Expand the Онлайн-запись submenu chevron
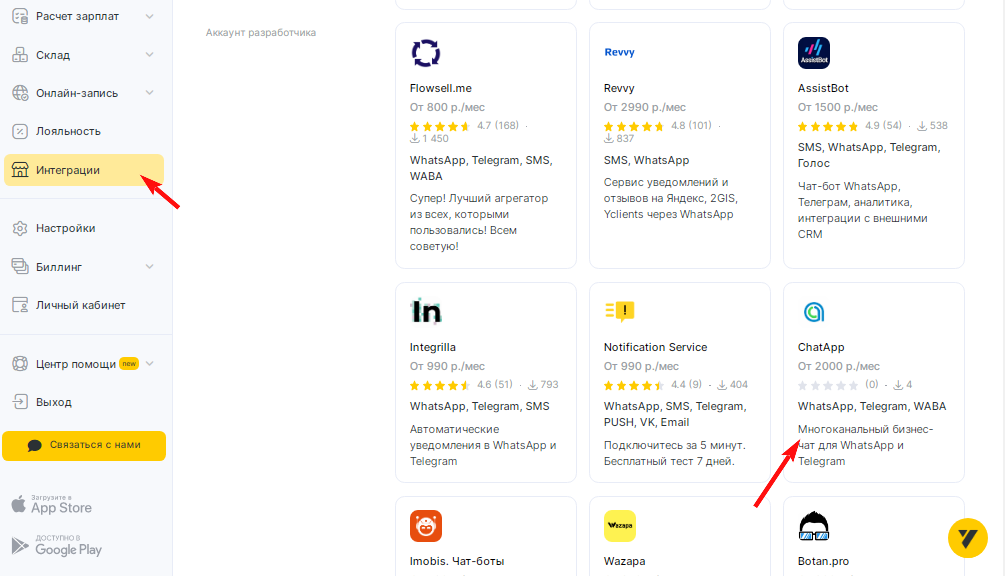 coord(150,93)
